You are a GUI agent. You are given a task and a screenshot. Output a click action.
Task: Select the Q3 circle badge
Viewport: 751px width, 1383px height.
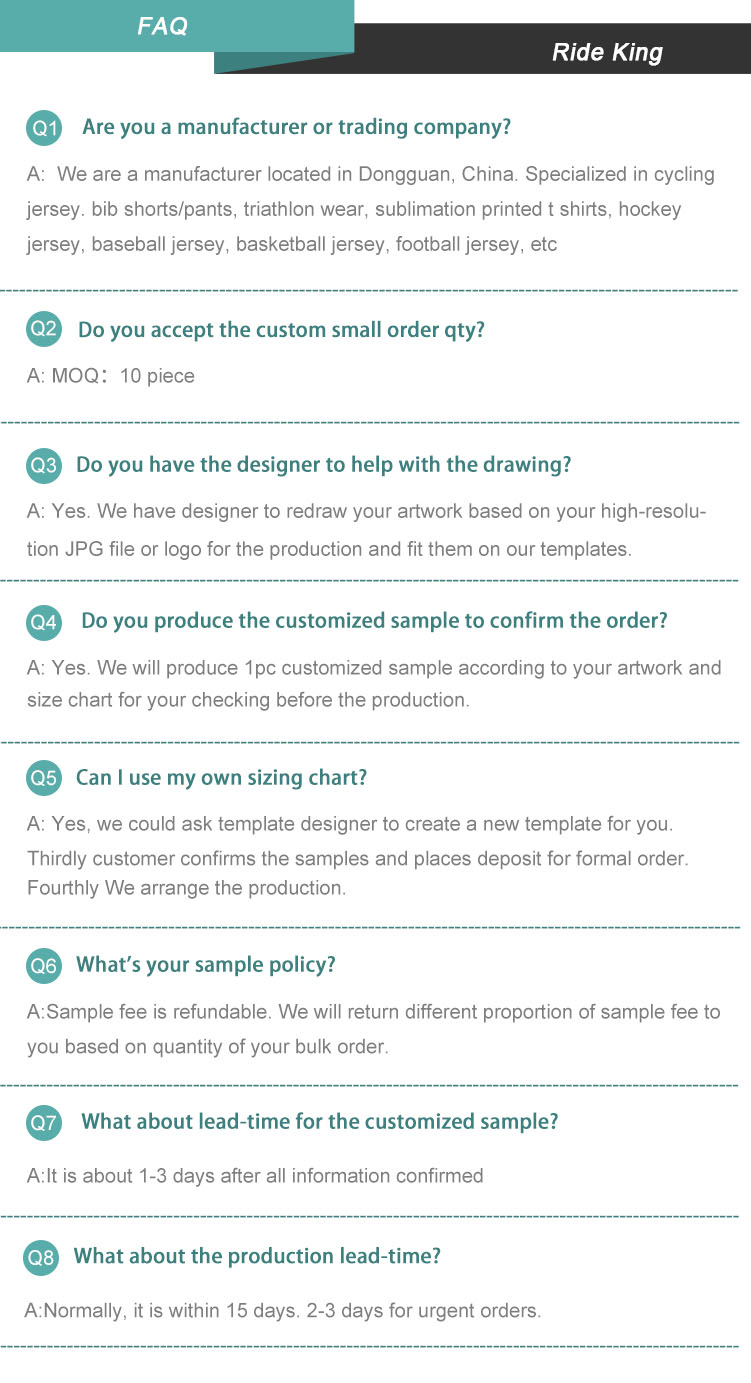(44, 465)
